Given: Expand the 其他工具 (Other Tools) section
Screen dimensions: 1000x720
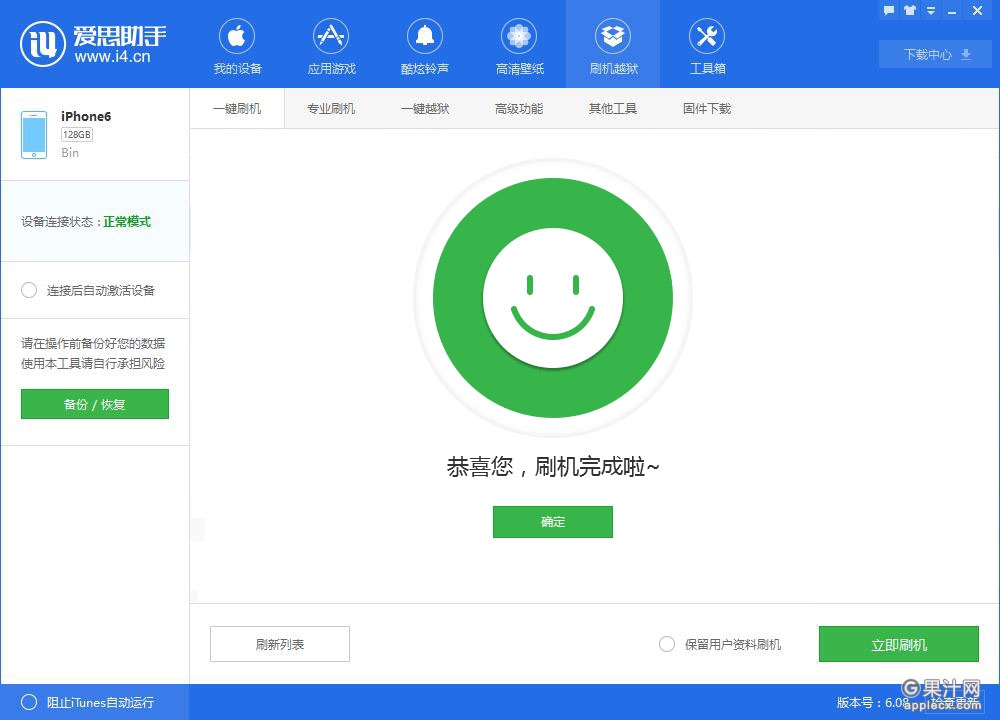Looking at the screenshot, I should 612,108.
